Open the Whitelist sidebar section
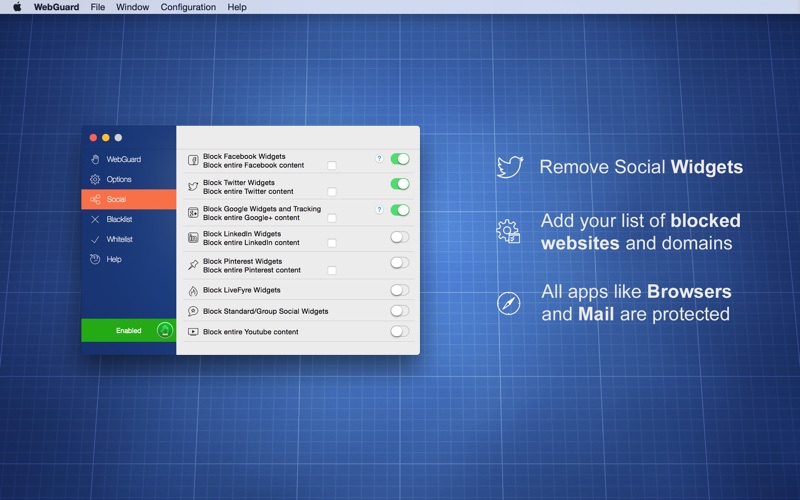This screenshot has width=800, height=500. click(x=129, y=239)
